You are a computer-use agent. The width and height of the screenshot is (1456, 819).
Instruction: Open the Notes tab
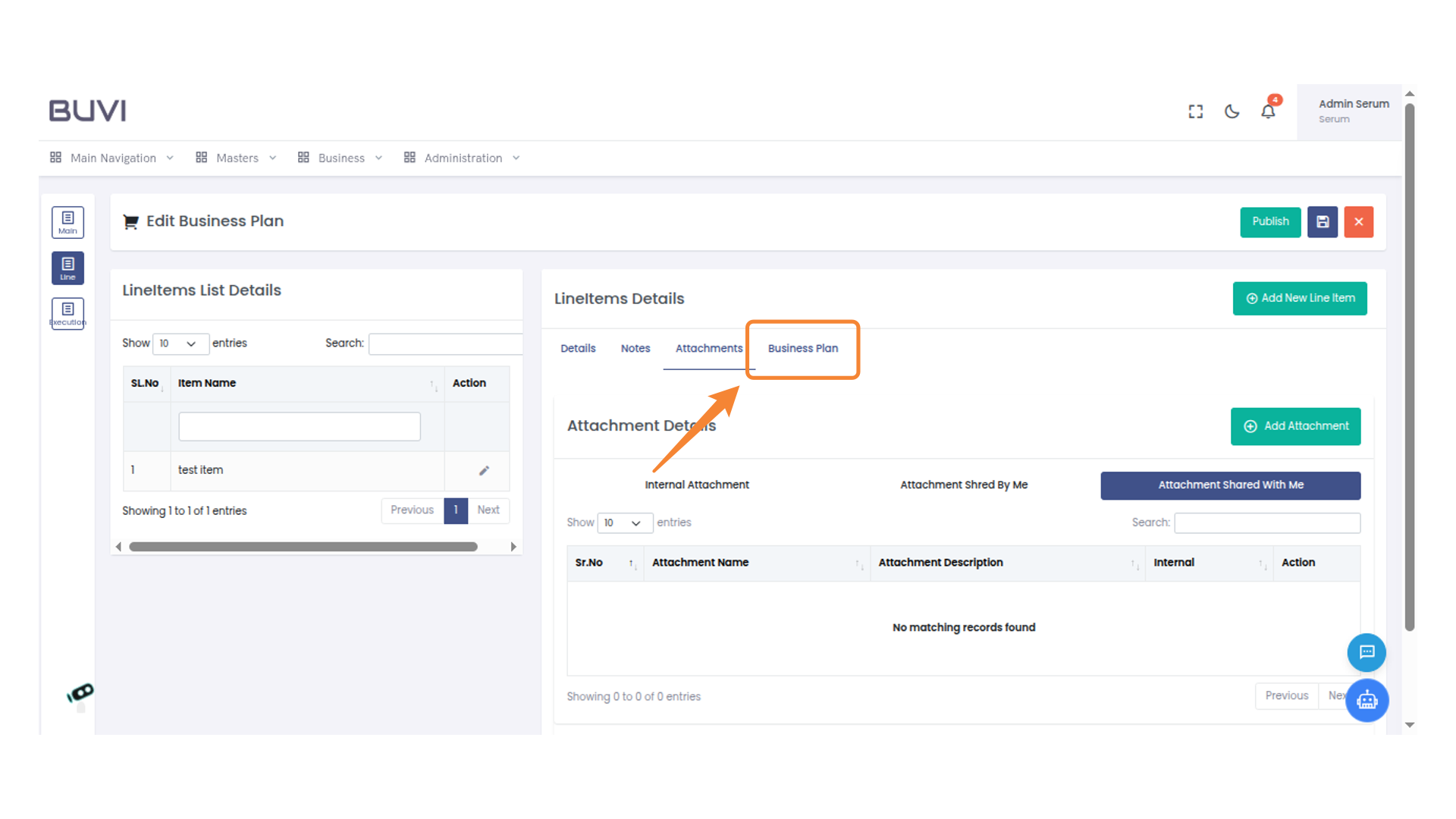click(635, 348)
